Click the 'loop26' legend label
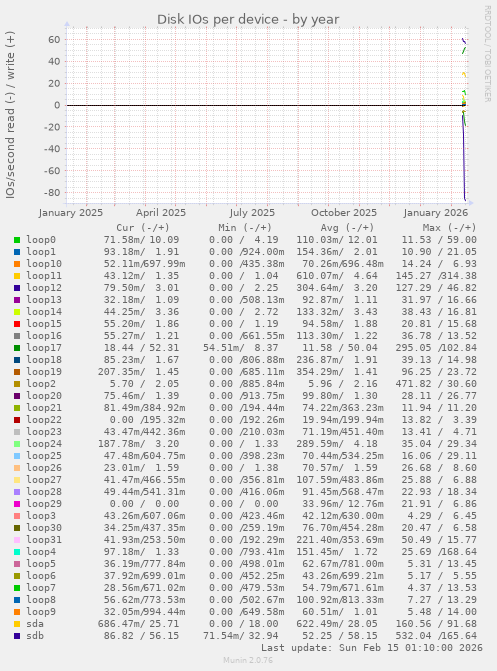The width and height of the screenshot is (497, 671). point(44,467)
